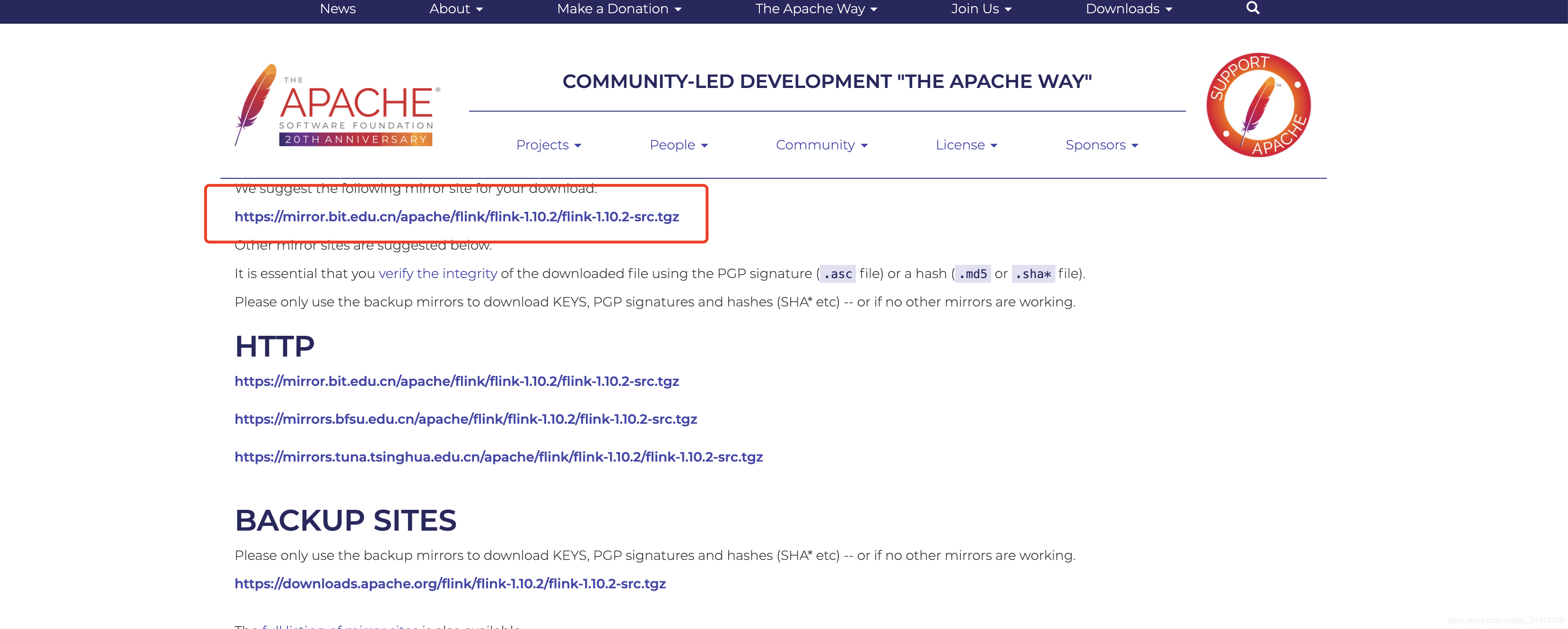Open the Downloads dropdown menu
This screenshot has width=1568, height=629.
[x=1128, y=9]
